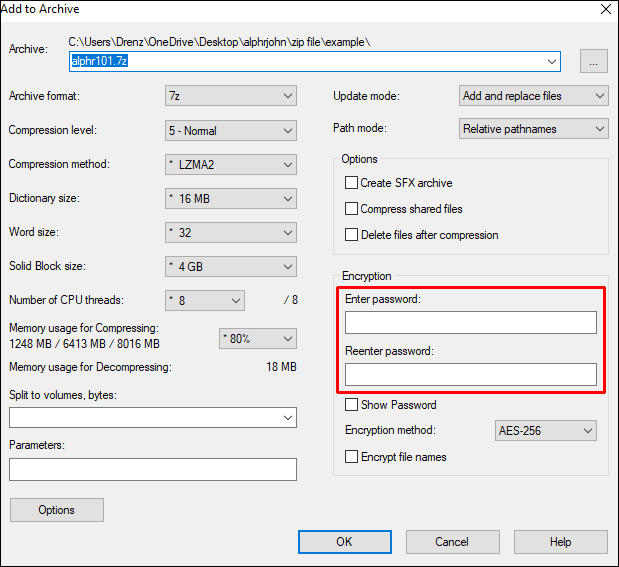
Task: Open Number of CPU threads dropdown
Action: [205, 300]
